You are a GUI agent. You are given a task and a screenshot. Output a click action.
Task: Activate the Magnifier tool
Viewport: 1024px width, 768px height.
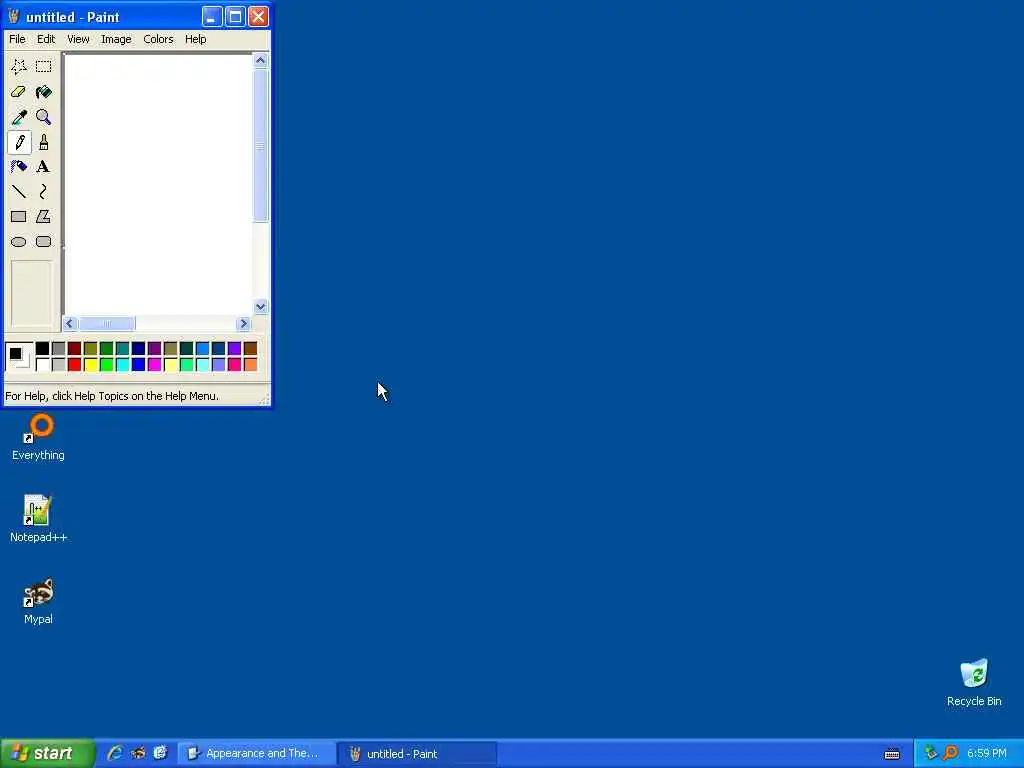tap(44, 117)
